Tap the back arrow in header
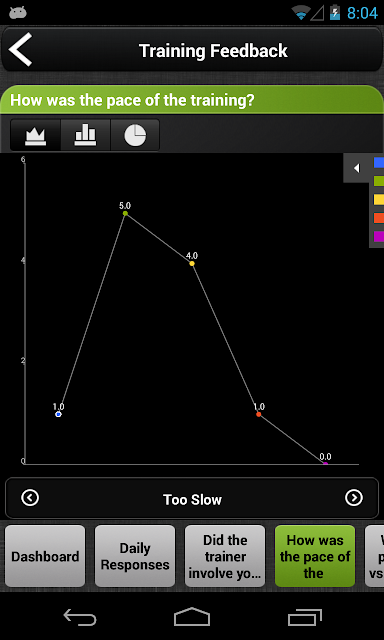 coord(20,50)
